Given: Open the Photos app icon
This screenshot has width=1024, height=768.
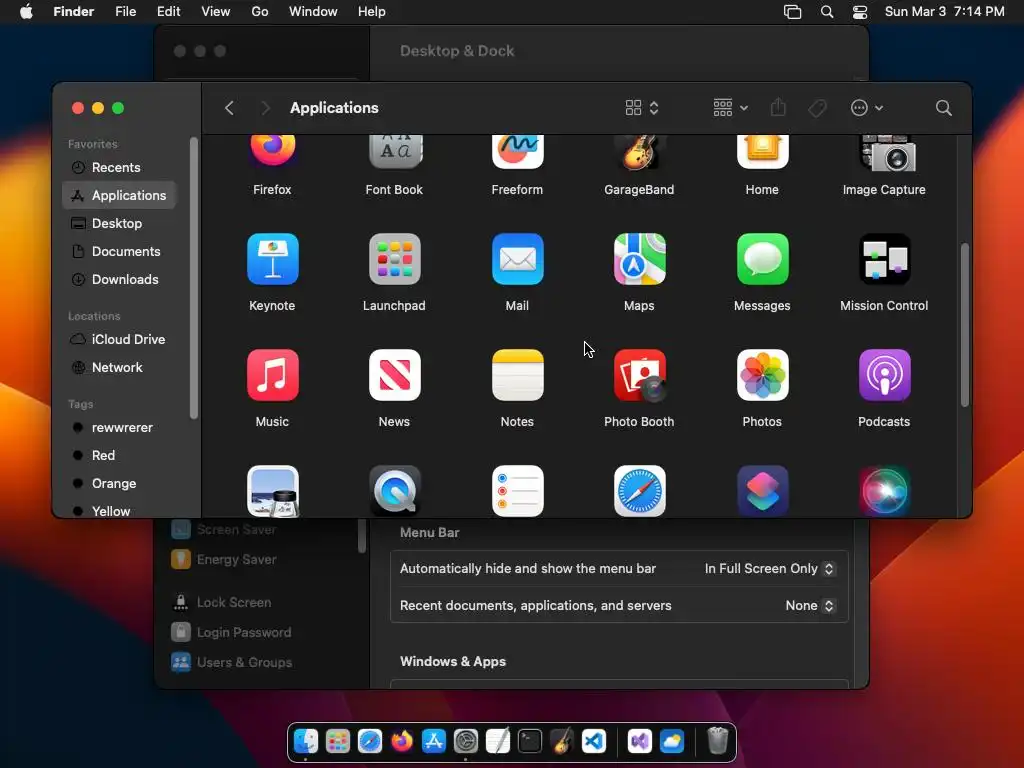Looking at the screenshot, I should pyautogui.click(x=762, y=375).
